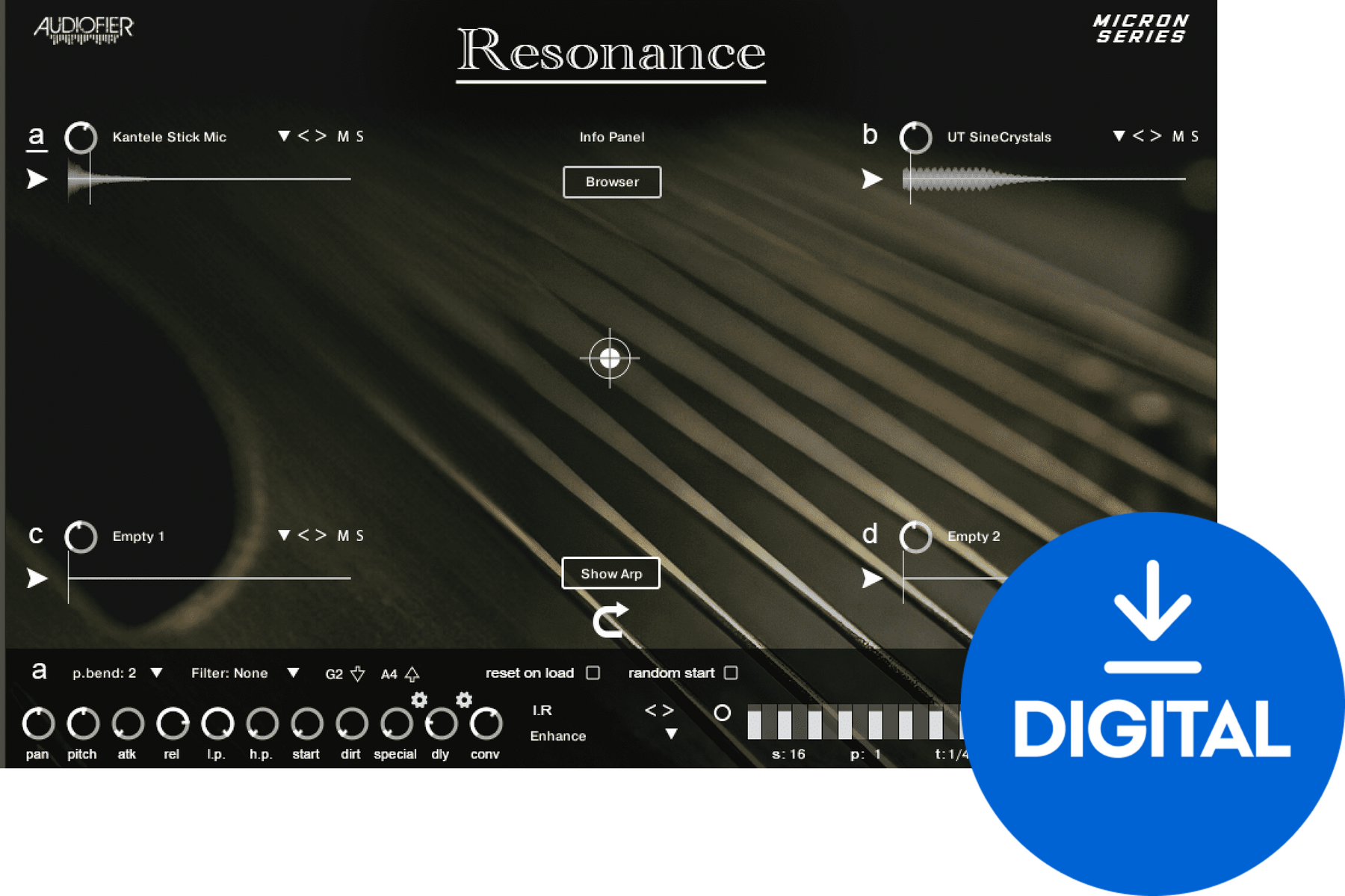Image resolution: width=1345 pixels, height=896 pixels.
Task: Click the layer b waveform display
Action: 1044,179
